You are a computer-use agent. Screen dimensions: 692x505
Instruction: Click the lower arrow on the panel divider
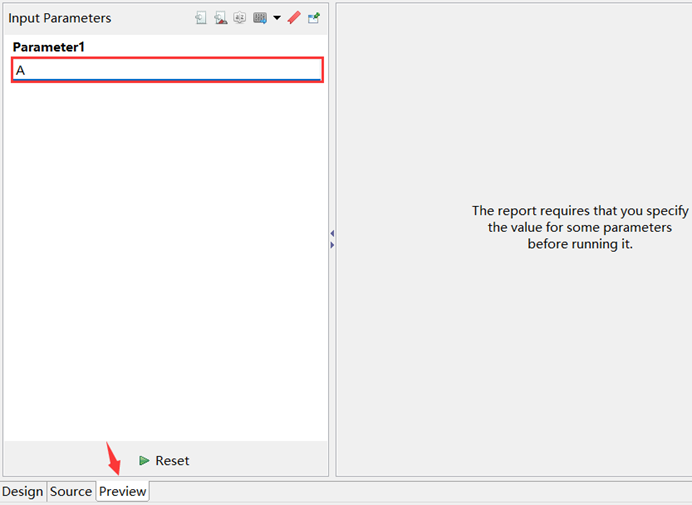[x=332, y=245]
